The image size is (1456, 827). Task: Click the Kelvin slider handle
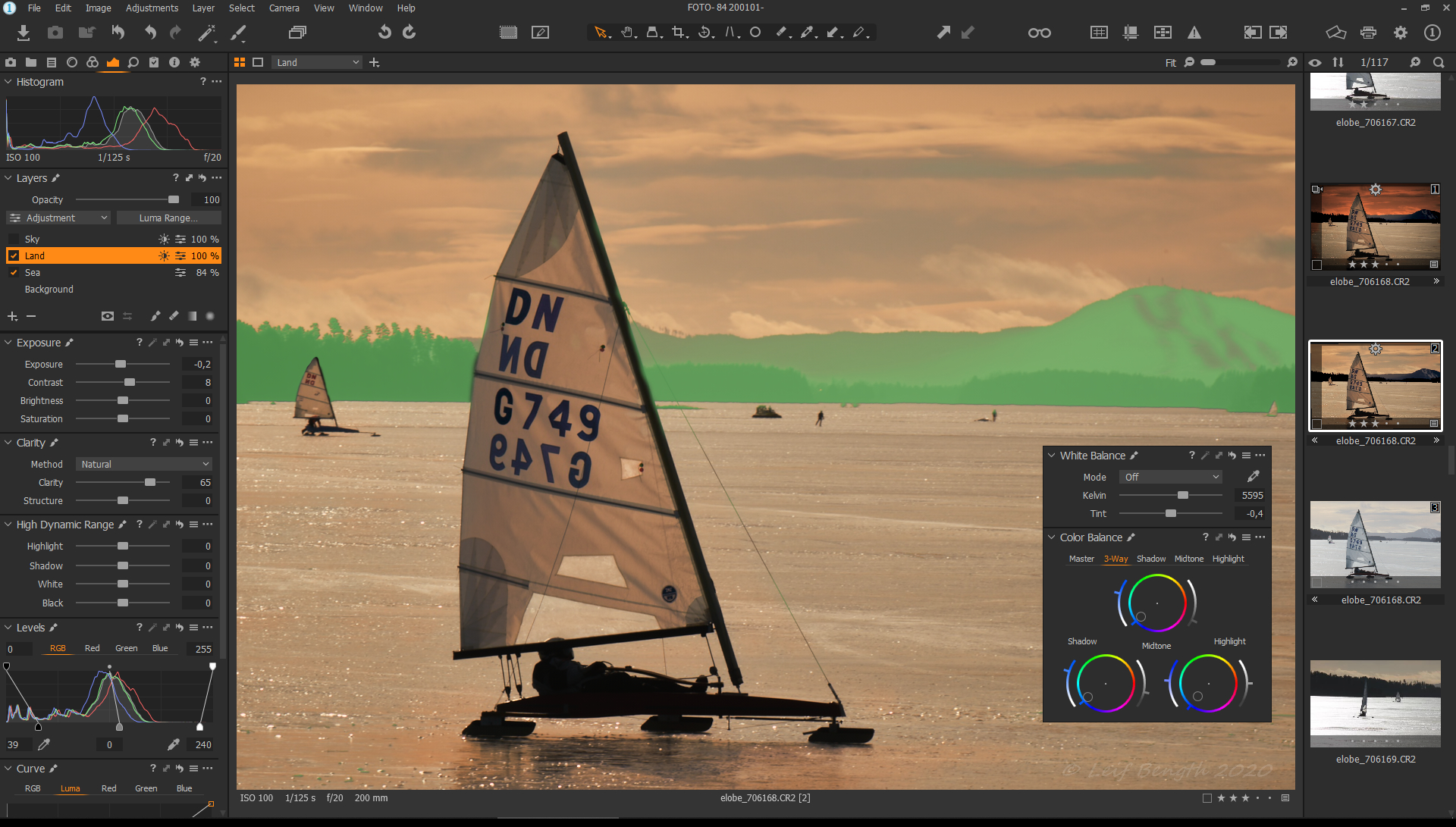coord(1183,496)
